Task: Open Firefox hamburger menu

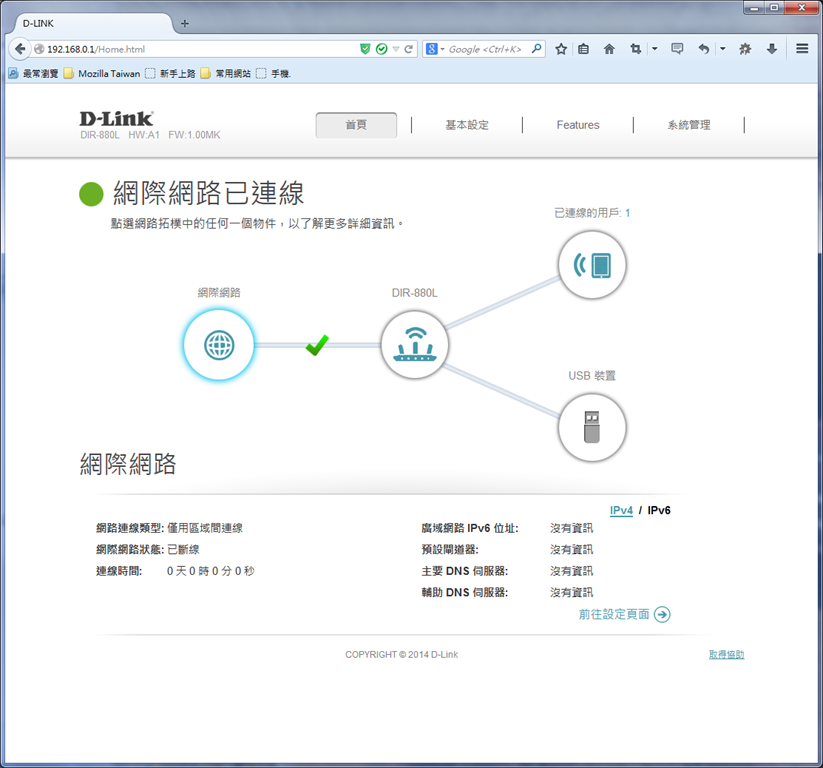Action: pyautogui.click(x=802, y=49)
